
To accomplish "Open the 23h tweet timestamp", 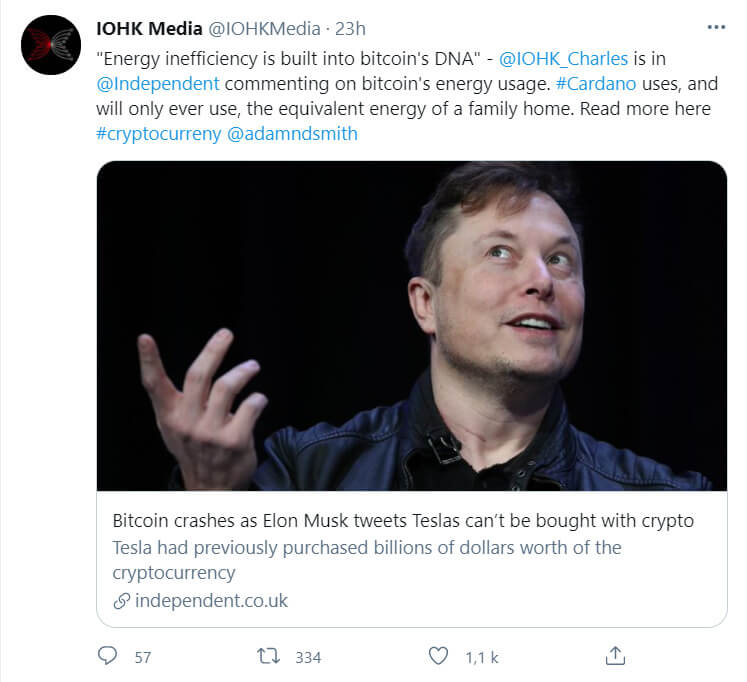I will tap(350, 30).
